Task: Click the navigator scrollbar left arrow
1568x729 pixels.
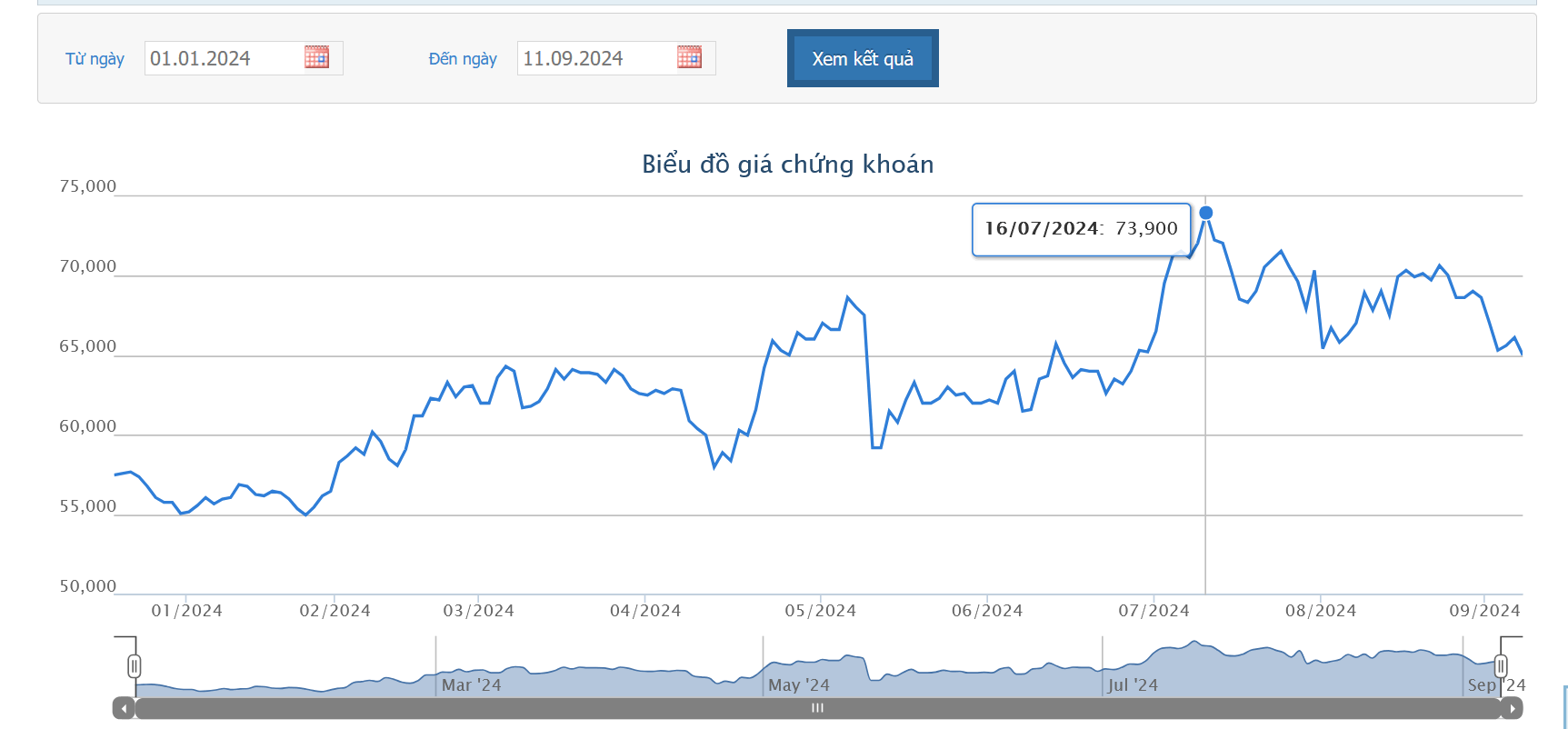Action: click(x=124, y=708)
